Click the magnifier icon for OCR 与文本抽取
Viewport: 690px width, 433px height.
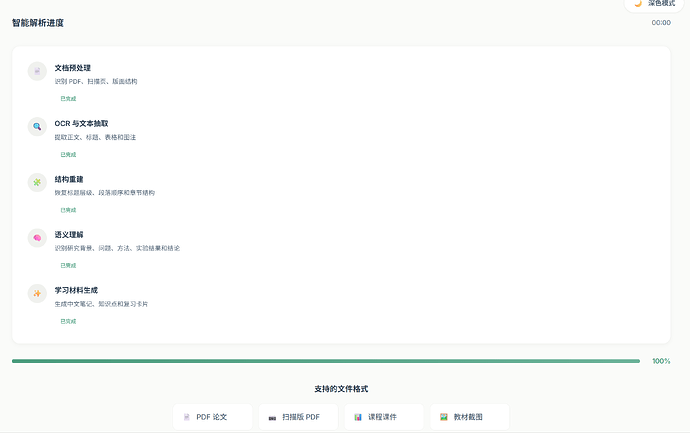coord(37,127)
